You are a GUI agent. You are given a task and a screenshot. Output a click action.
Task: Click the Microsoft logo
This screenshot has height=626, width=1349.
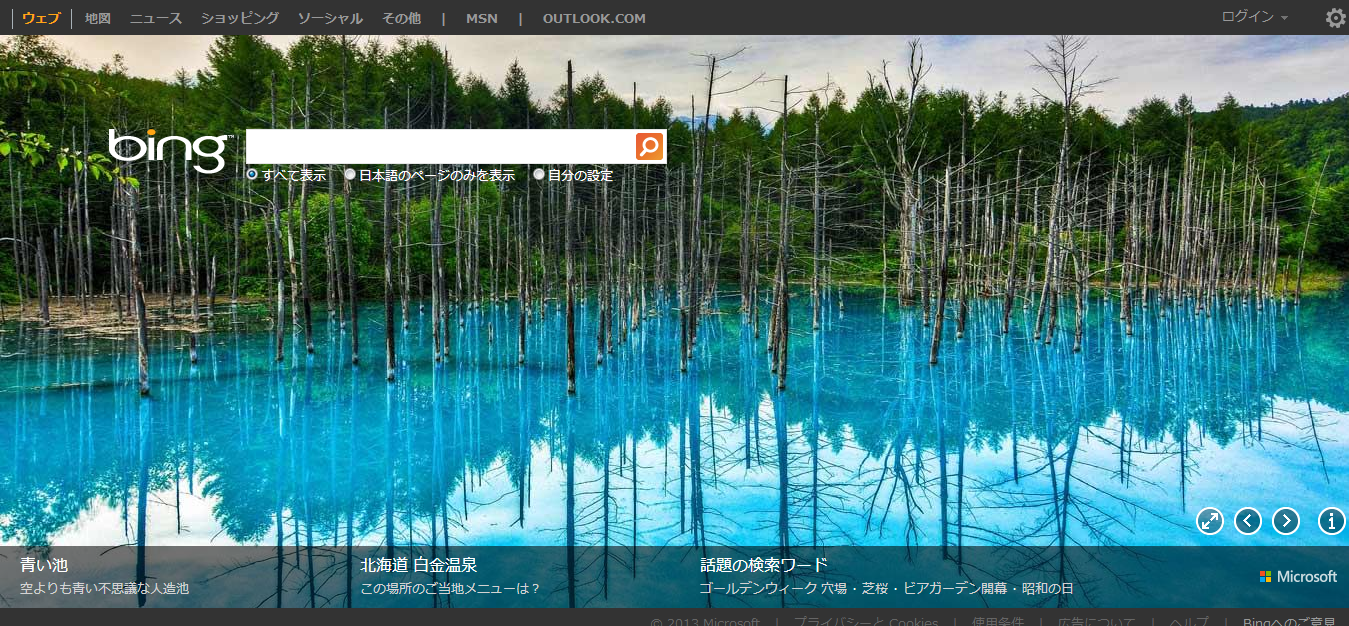click(x=1298, y=577)
